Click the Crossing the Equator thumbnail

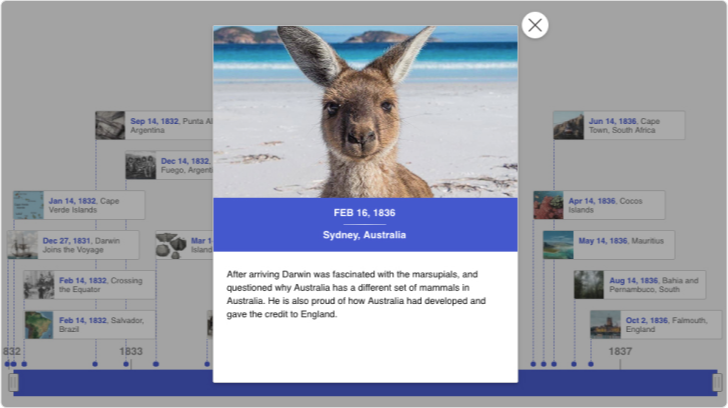coord(39,285)
